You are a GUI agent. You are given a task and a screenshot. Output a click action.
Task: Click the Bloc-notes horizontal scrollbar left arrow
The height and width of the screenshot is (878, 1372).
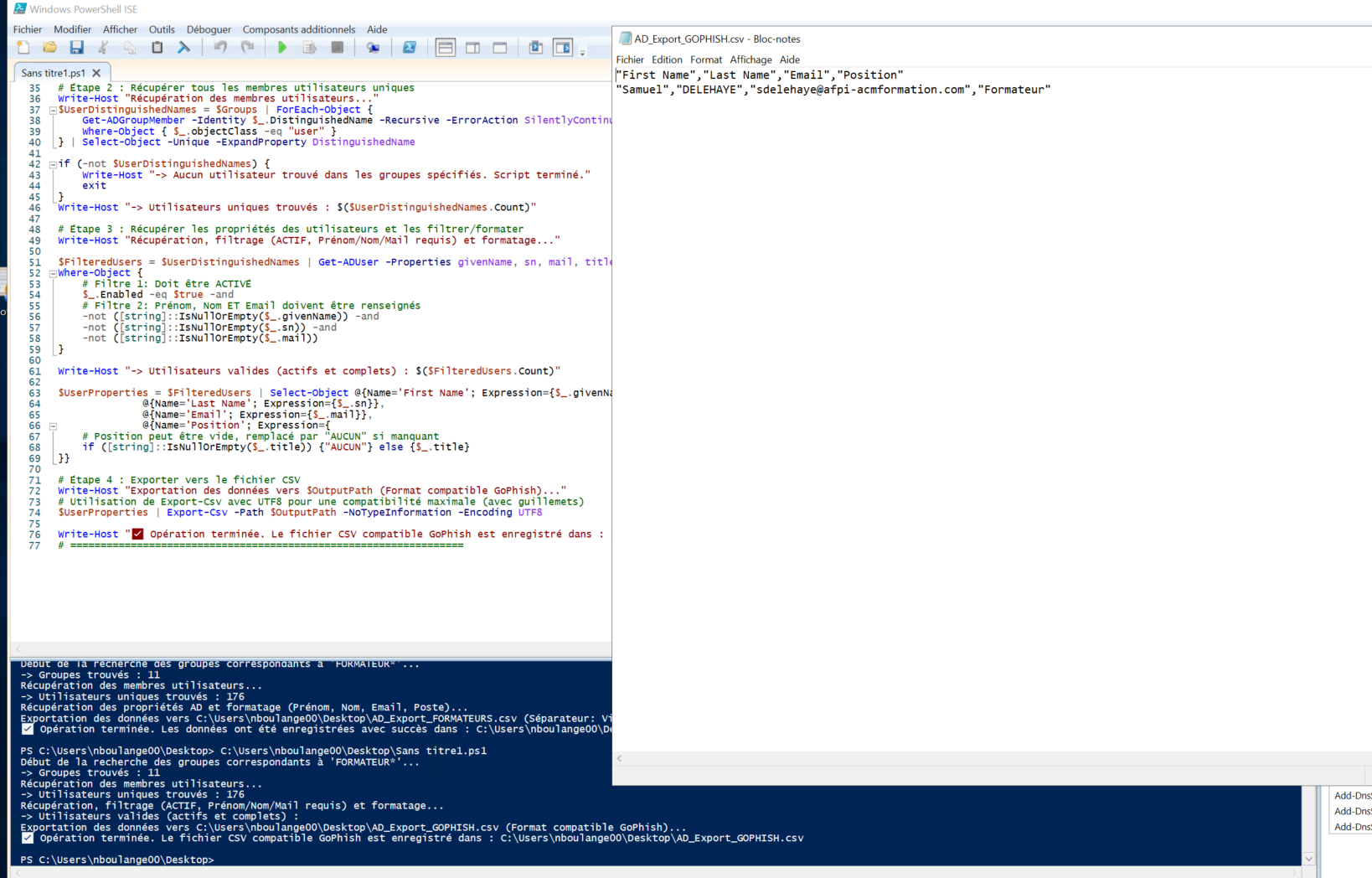tap(620, 758)
